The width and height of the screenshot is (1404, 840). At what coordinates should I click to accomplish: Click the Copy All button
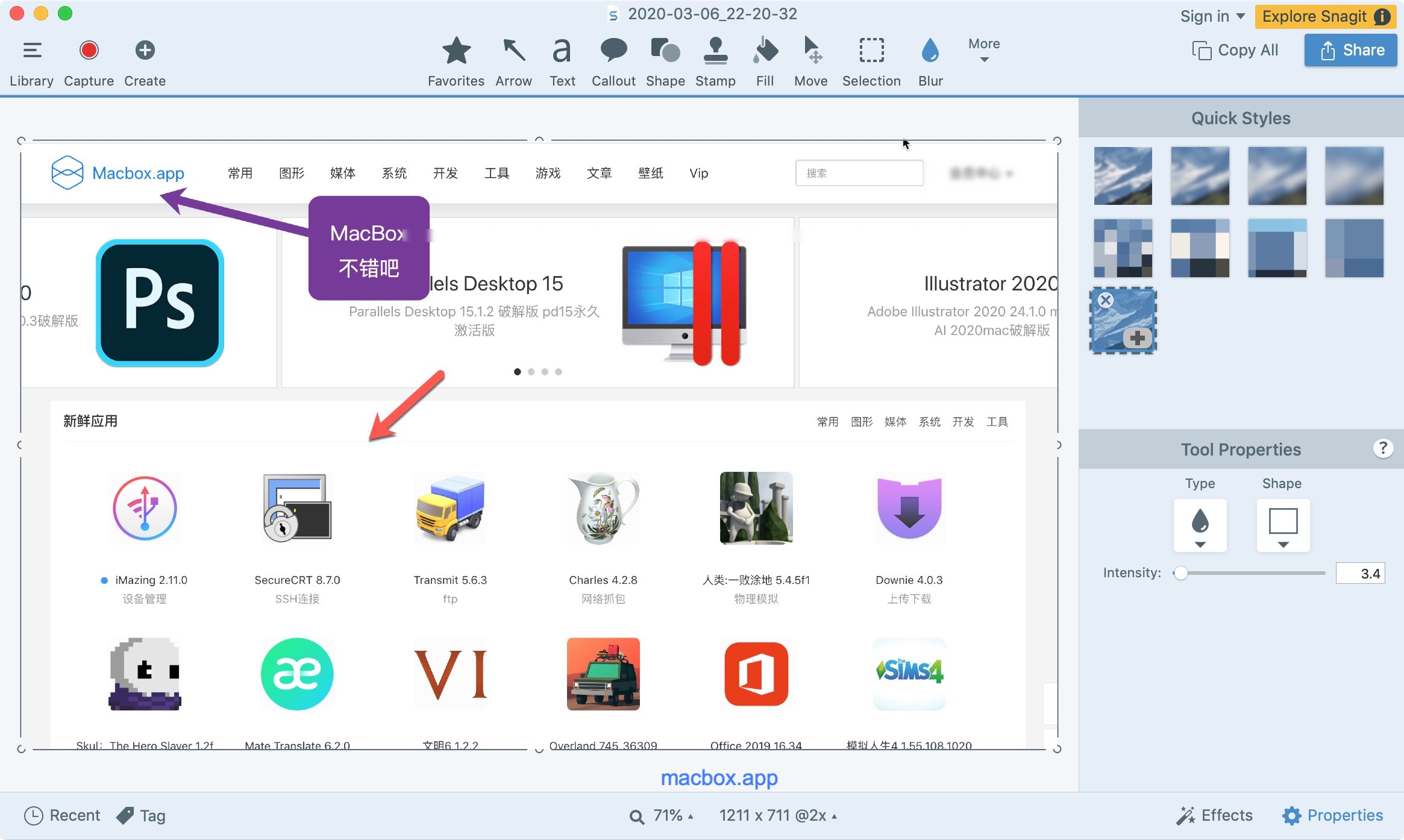point(1235,50)
